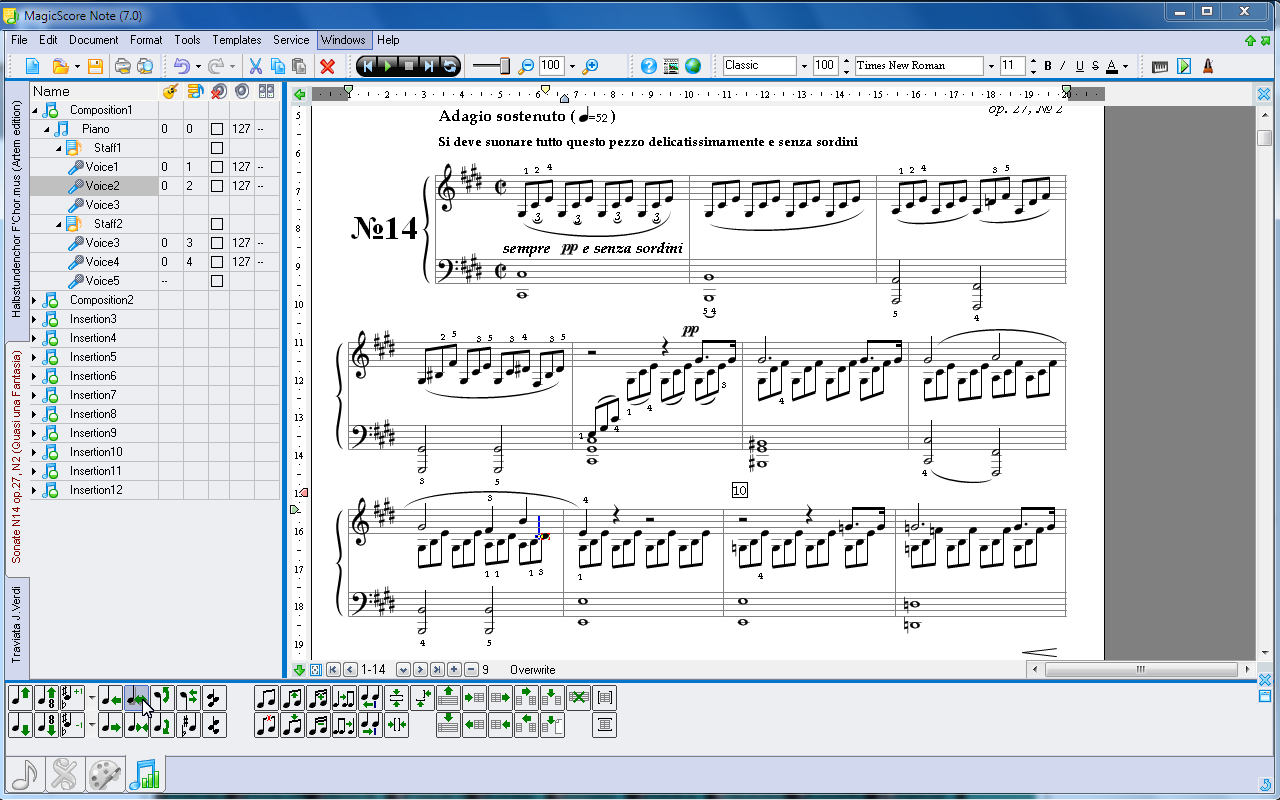Select the Traviata J.Verdi document tab
The image size is (1280, 800).
pos(16,624)
